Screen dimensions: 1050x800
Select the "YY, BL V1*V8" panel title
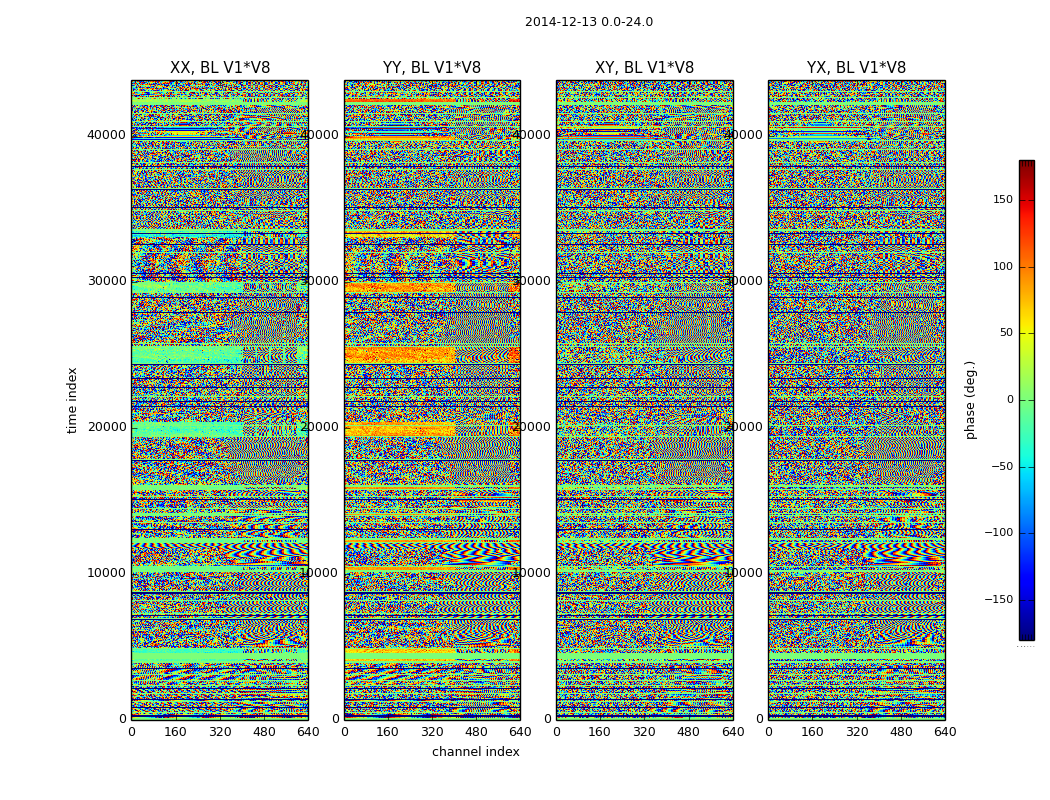[x=432, y=68]
